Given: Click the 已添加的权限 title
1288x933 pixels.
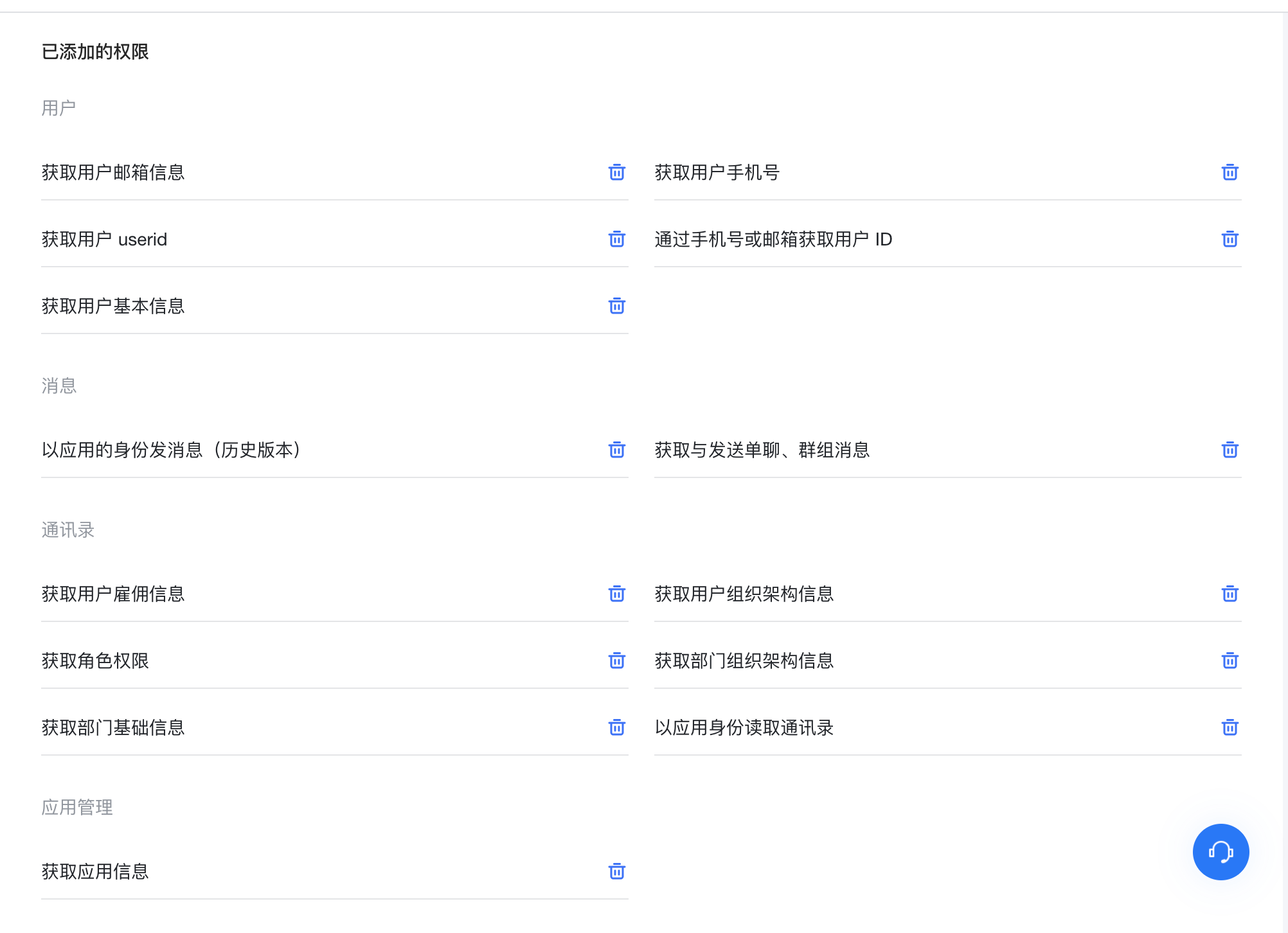Looking at the screenshot, I should pos(95,51).
